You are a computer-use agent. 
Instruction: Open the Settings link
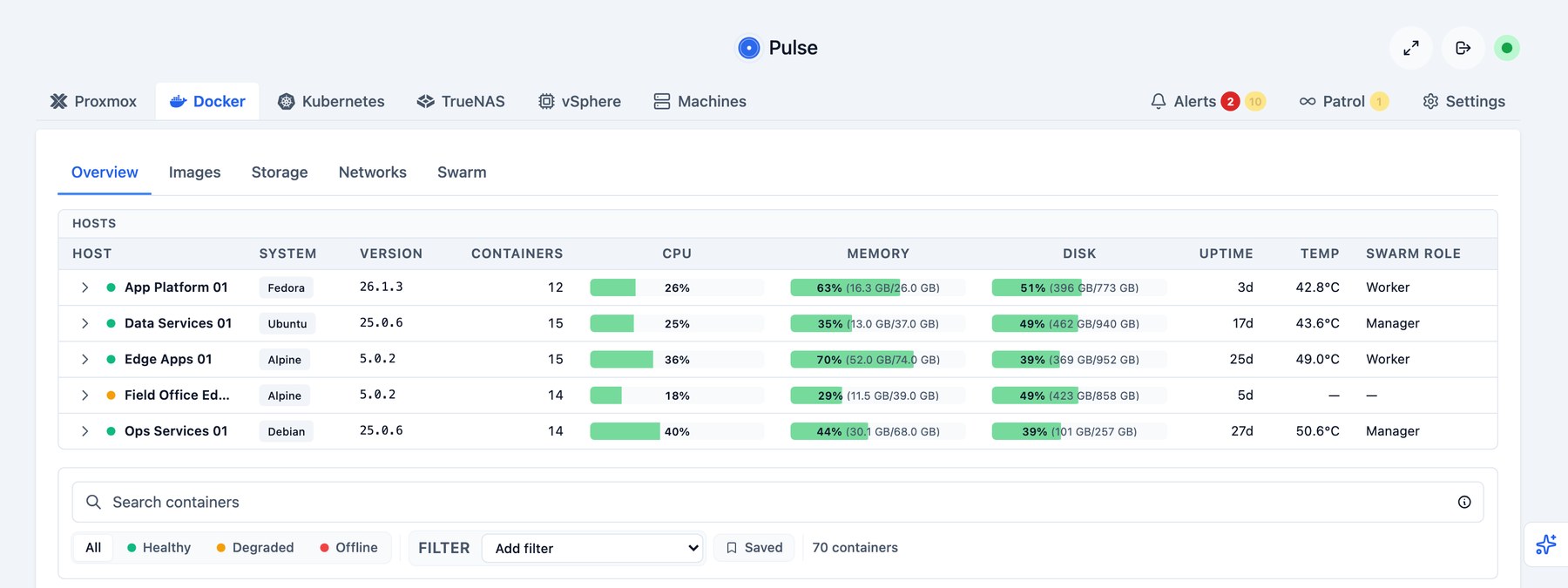(x=1463, y=102)
